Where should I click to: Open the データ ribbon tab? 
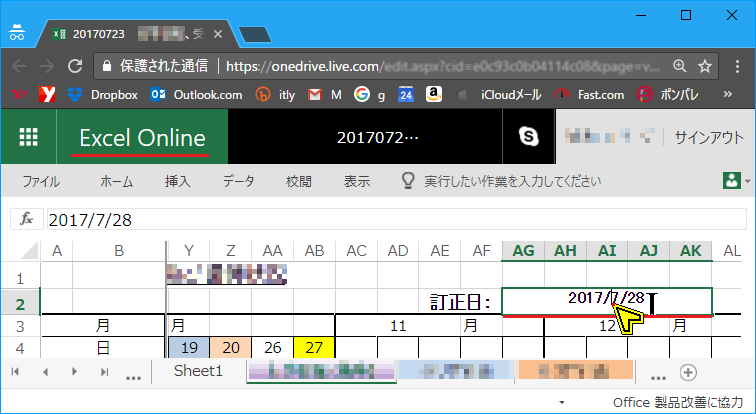pyautogui.click(x=239, y=181)
